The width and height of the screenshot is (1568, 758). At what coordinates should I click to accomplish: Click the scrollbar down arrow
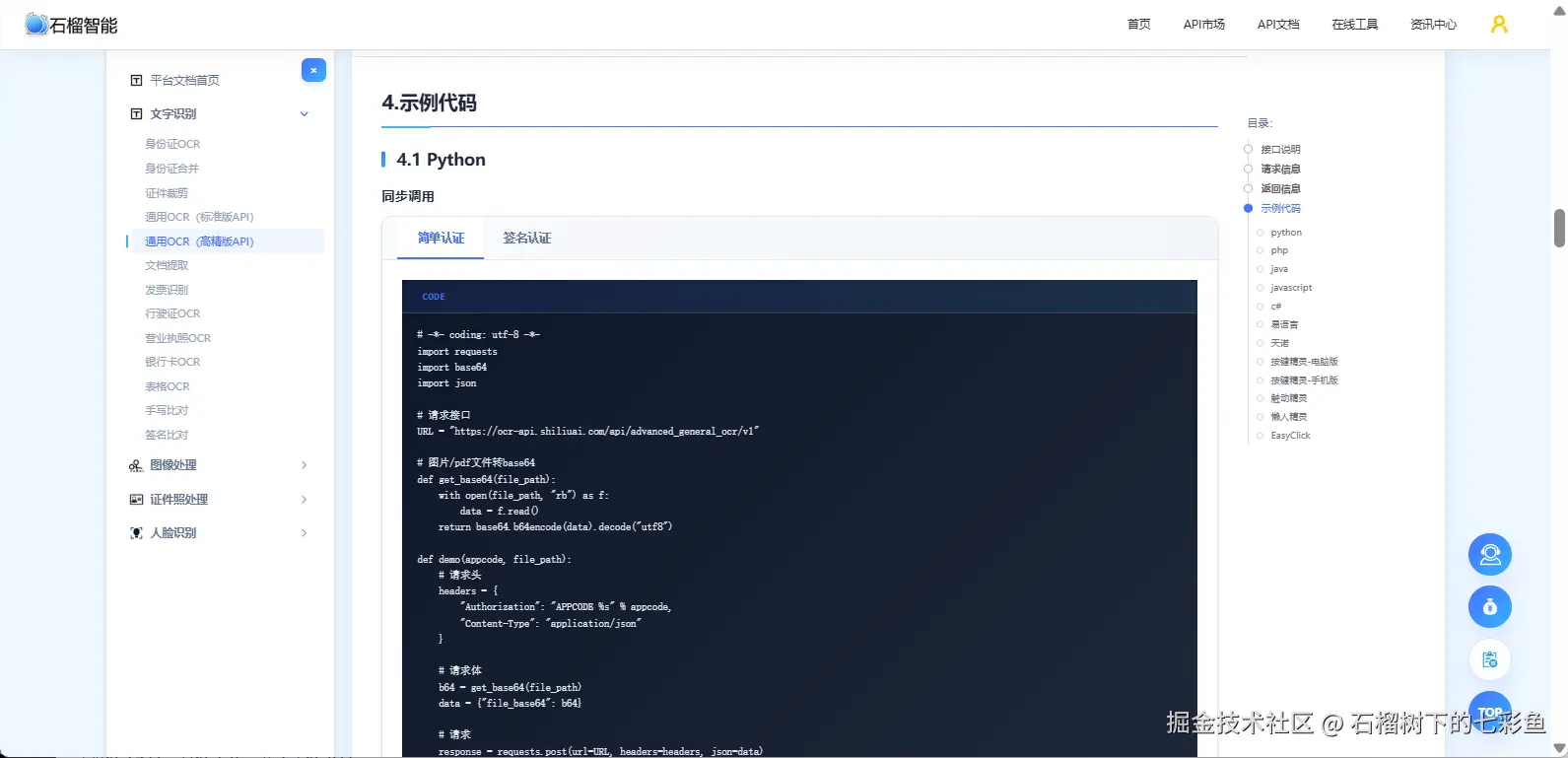click(x=1559, y=749)
